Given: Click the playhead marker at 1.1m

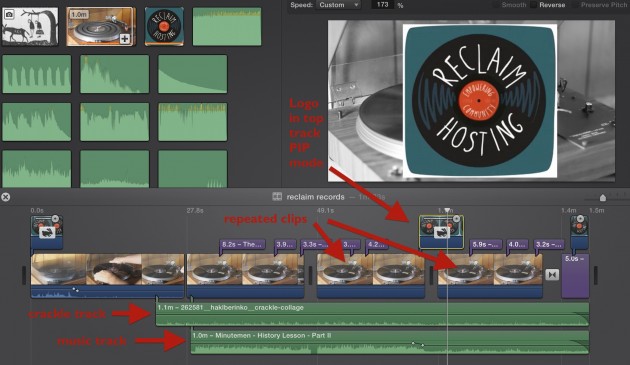Looking at the screenshot, I should pos(447,210).
